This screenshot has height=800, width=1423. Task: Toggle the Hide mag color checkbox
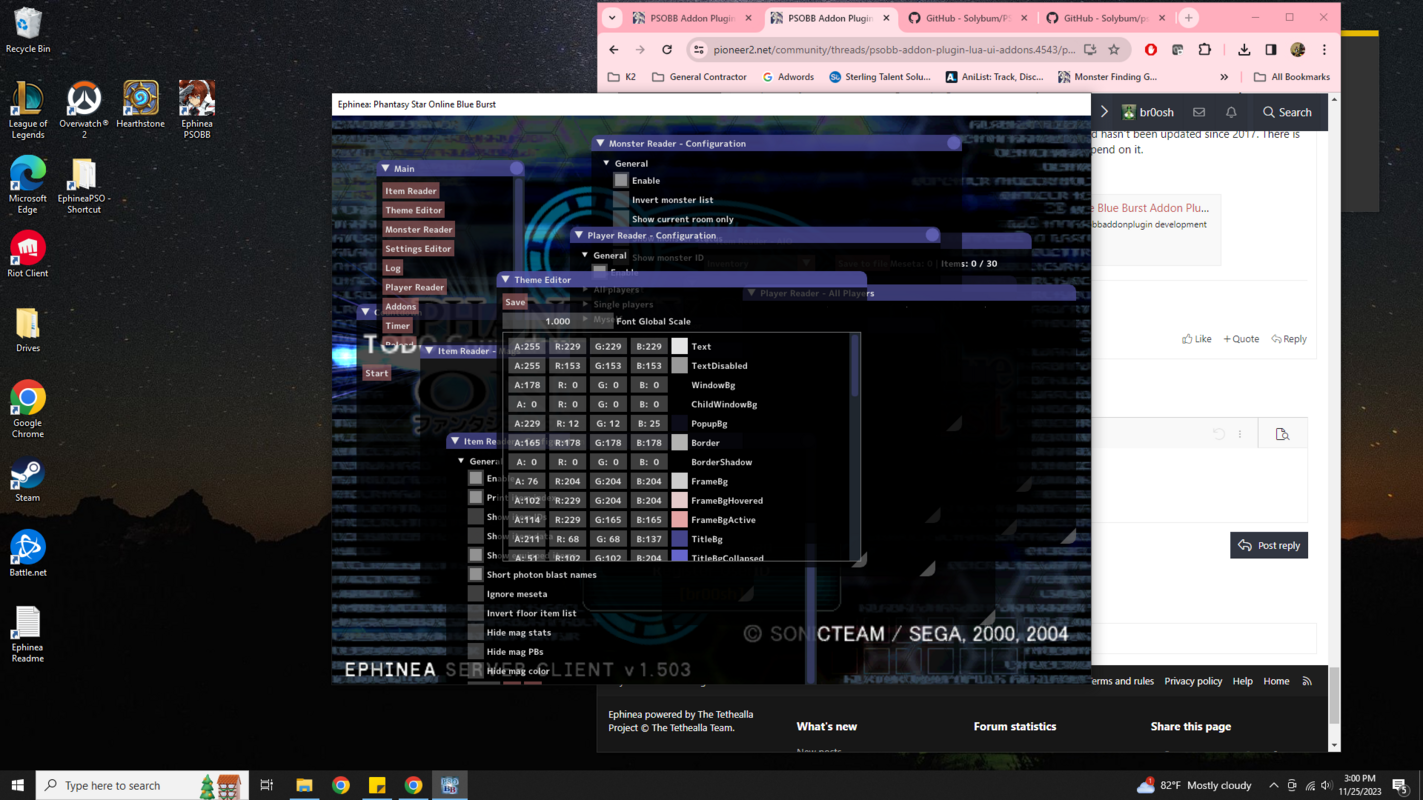coord(476,670)
